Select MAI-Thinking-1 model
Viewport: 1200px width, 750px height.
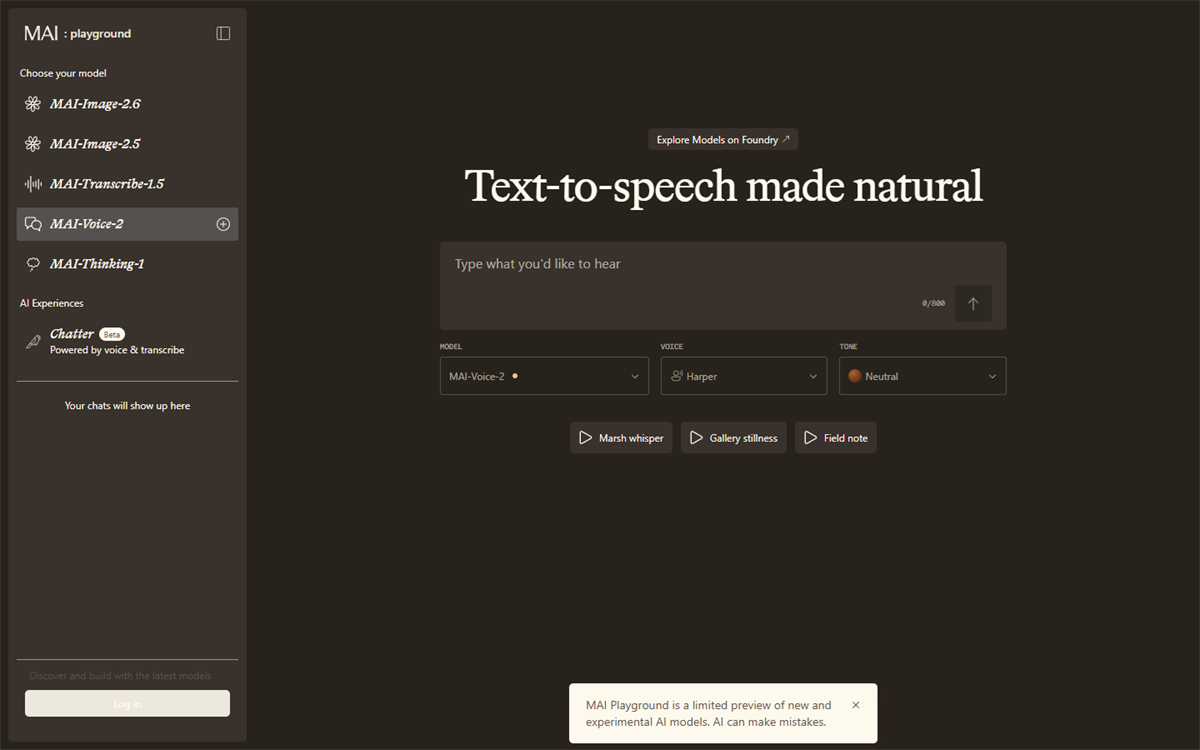click(127, 264)
